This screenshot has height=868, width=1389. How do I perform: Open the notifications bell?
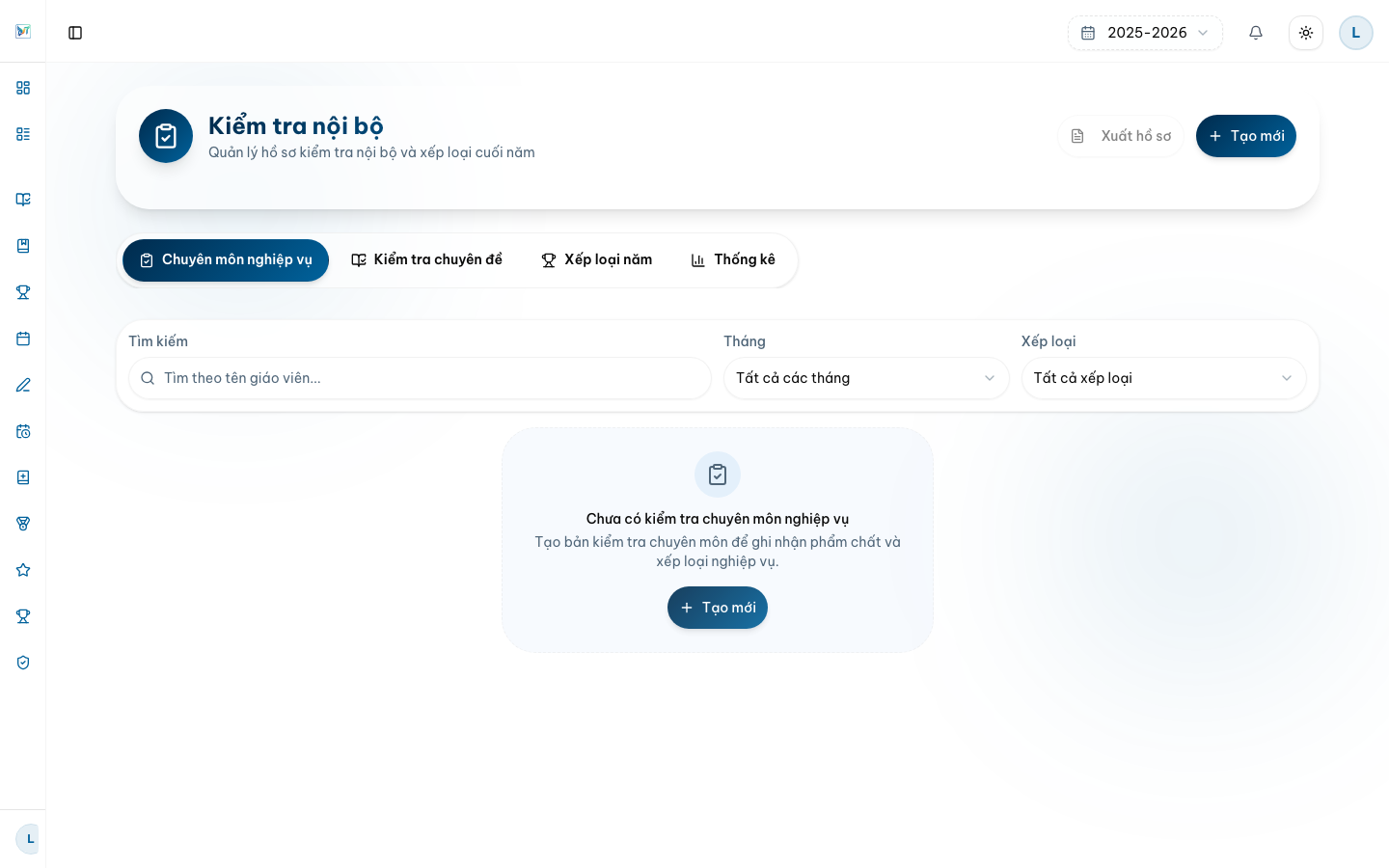(x=1256, y=33)
